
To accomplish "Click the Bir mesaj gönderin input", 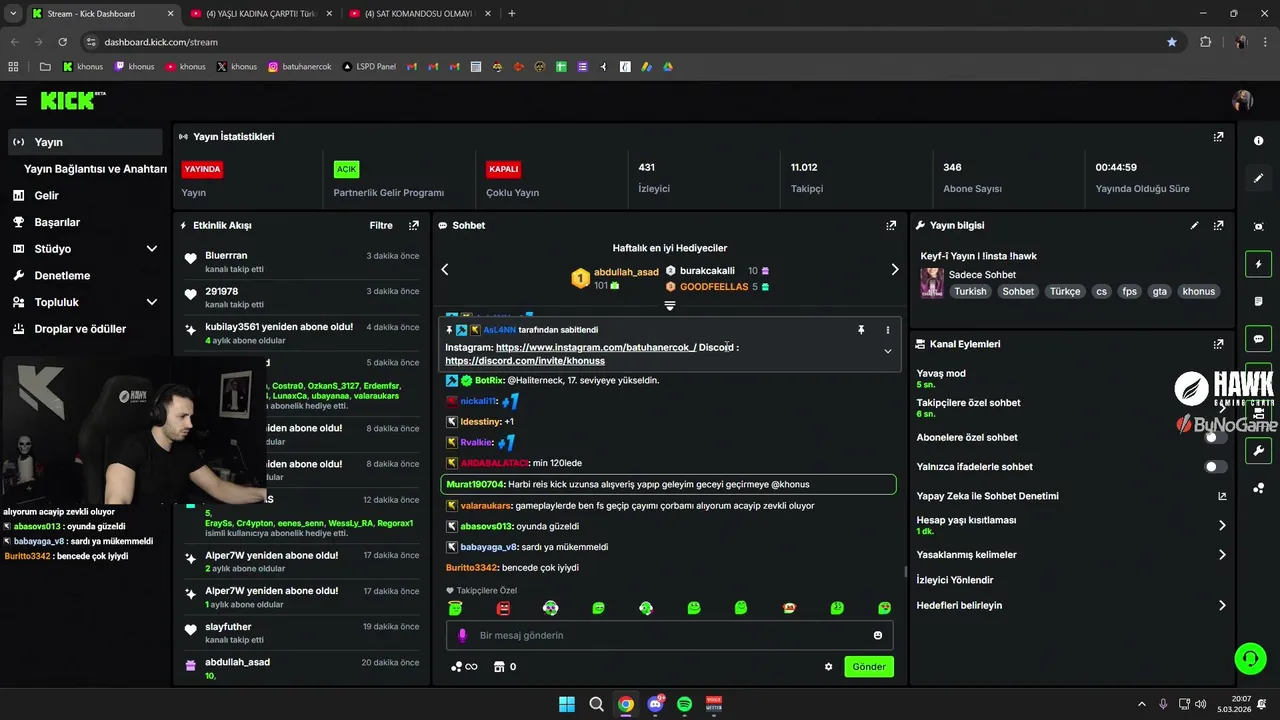I will 669,635.
